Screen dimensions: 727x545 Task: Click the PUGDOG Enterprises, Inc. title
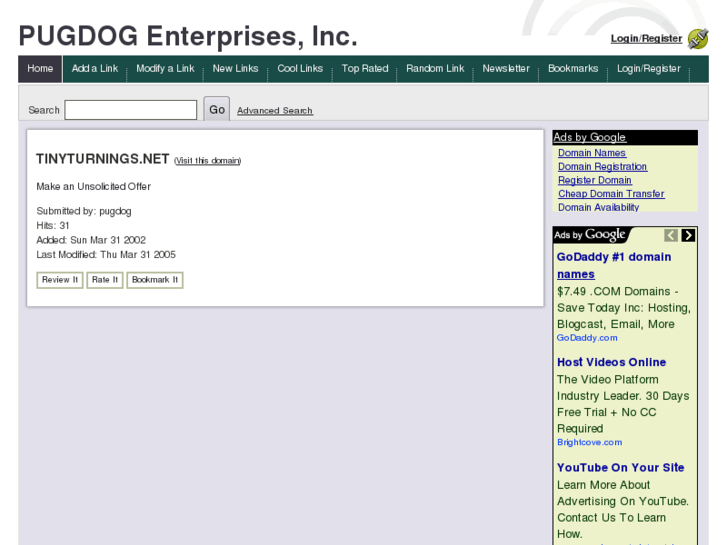tap(188, 37)
